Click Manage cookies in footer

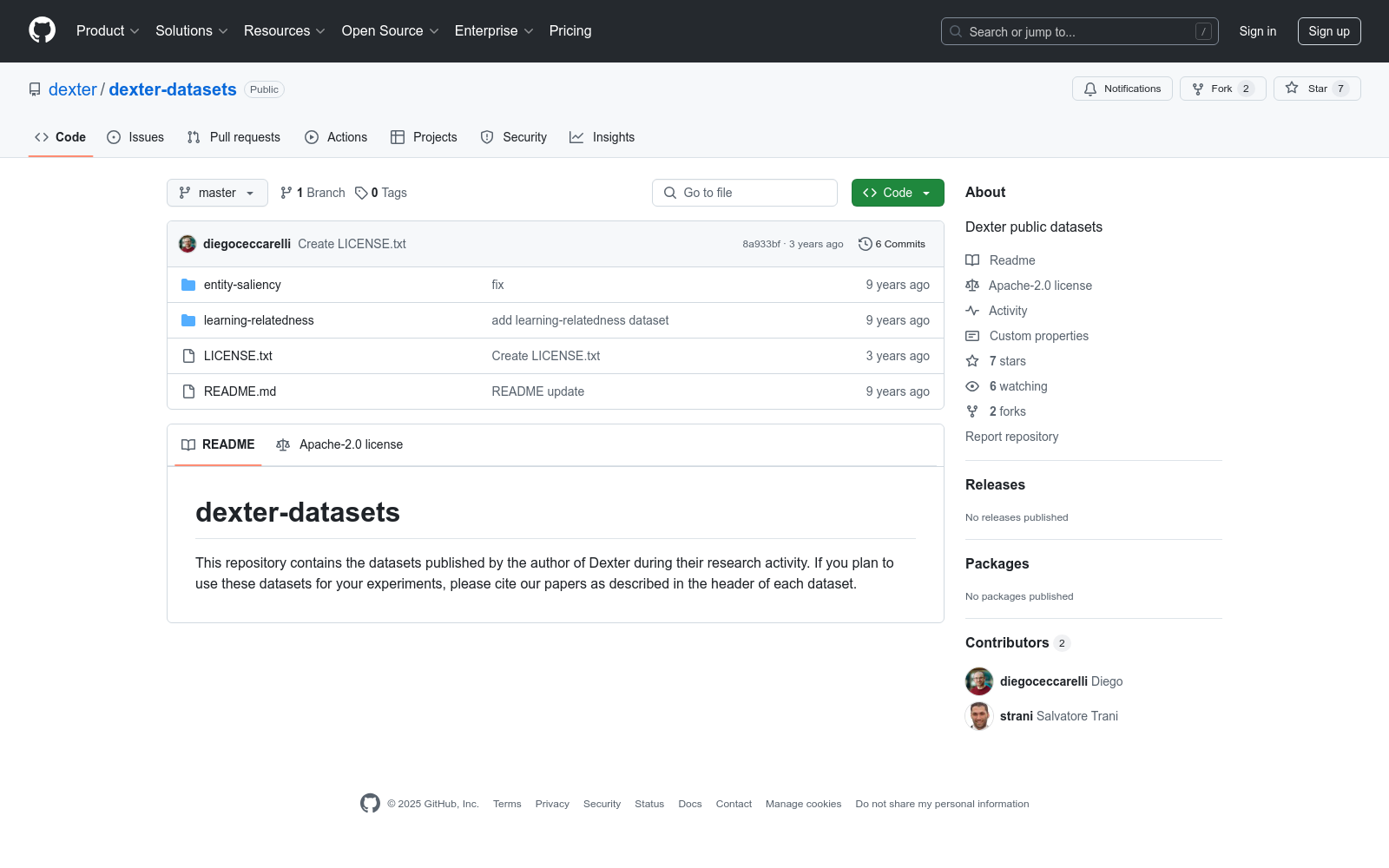point(803,804)
